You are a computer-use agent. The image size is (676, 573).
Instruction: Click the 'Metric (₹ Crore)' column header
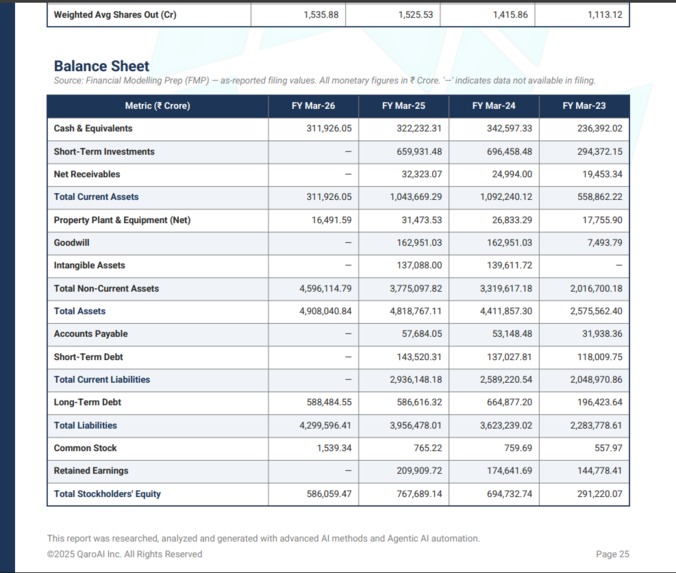tap(157, 106)
